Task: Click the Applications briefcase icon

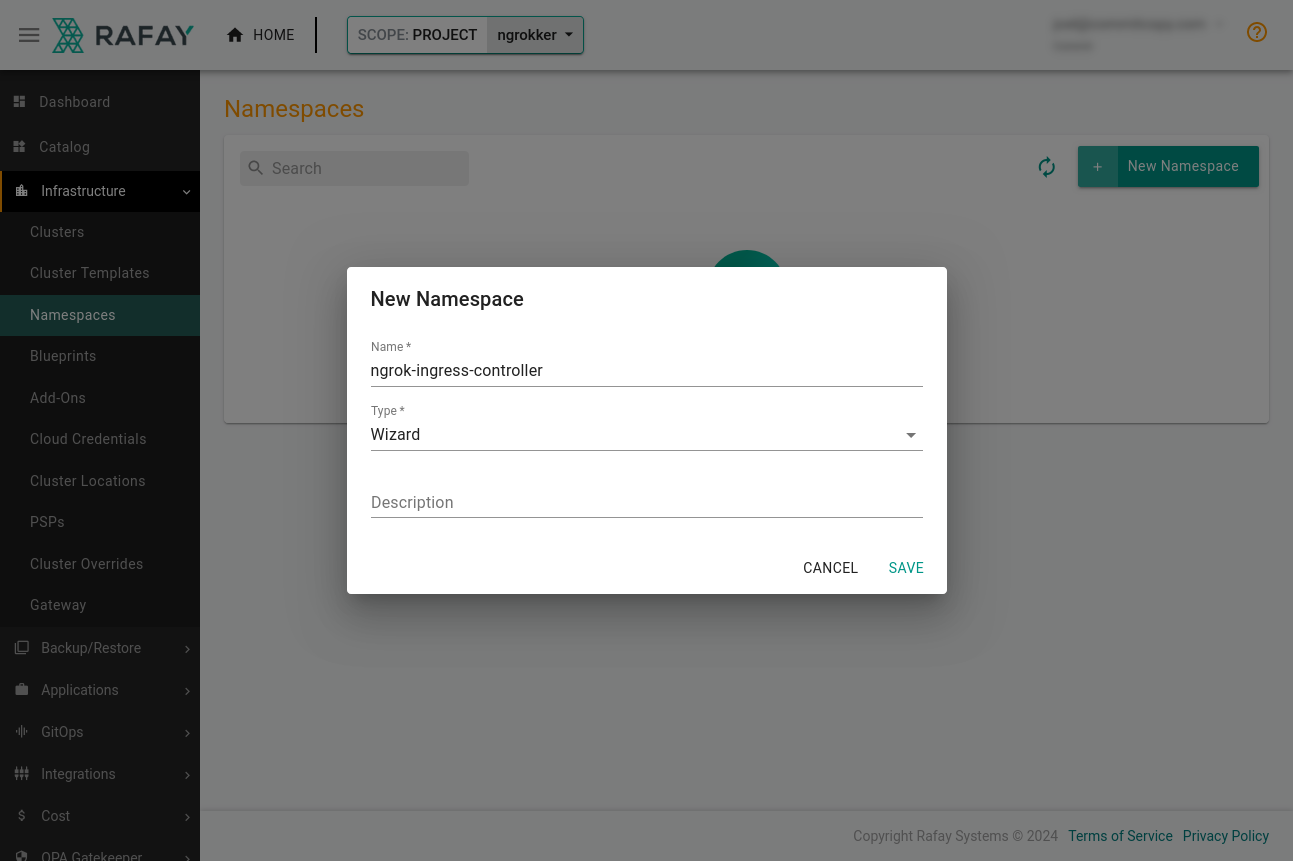Action: (21, 690)
